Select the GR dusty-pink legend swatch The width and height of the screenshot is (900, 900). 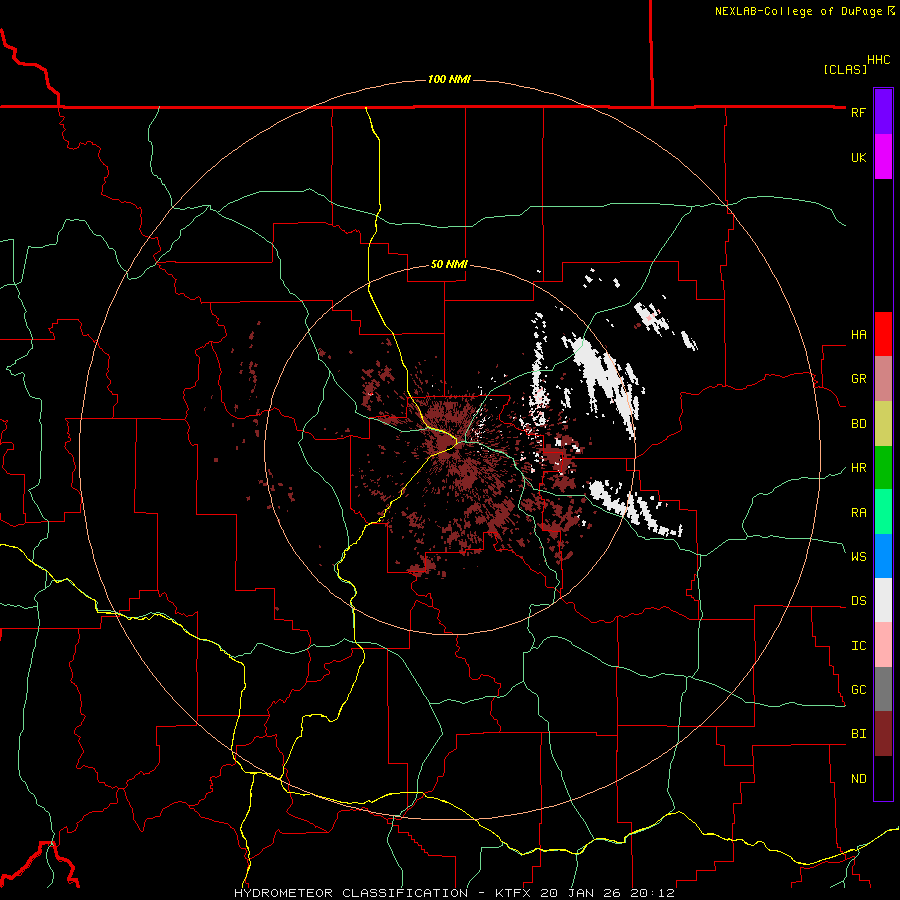883,379
